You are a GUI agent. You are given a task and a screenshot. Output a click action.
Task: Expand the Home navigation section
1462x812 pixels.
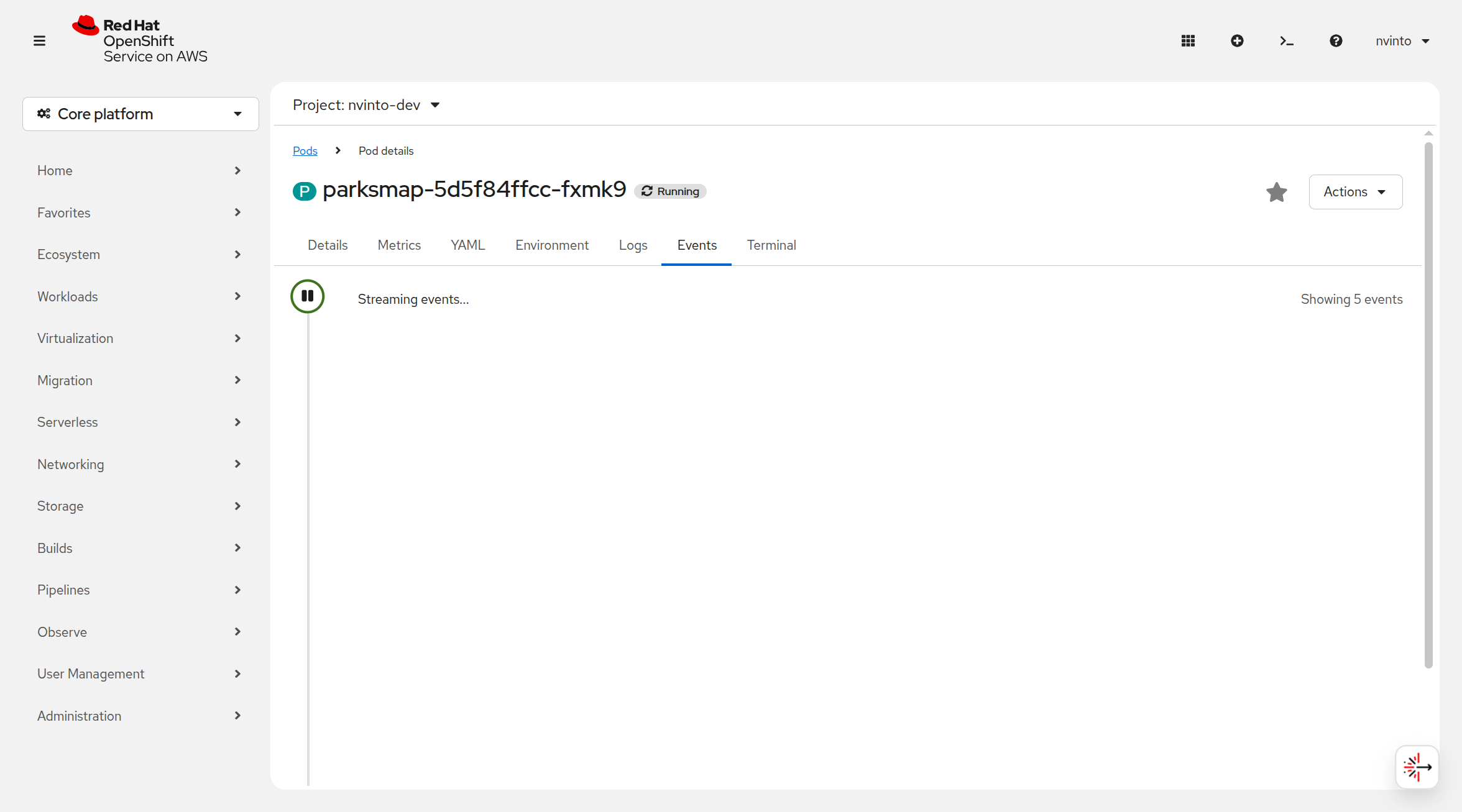(x=139, y=170)
